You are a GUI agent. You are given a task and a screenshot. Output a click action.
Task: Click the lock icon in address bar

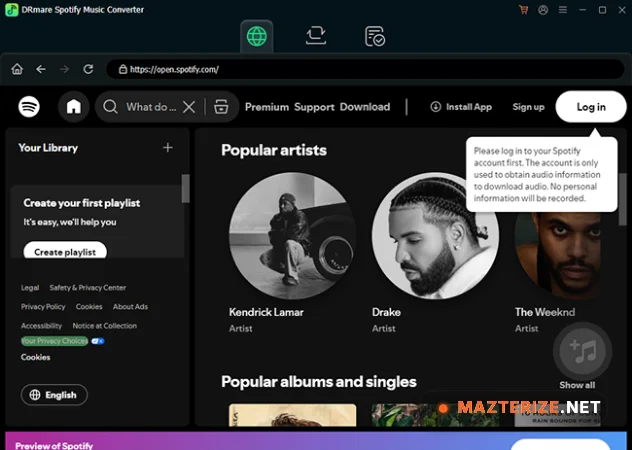(x=123, y=69)
